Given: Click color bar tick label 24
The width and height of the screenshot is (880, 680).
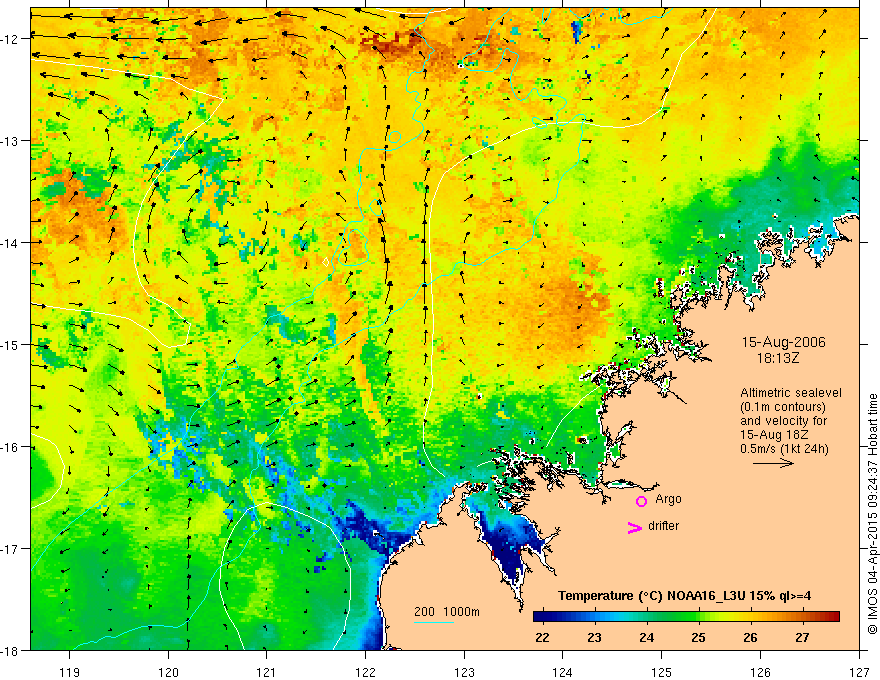Looking at the screenshot, I should click(x=647, y=637).
